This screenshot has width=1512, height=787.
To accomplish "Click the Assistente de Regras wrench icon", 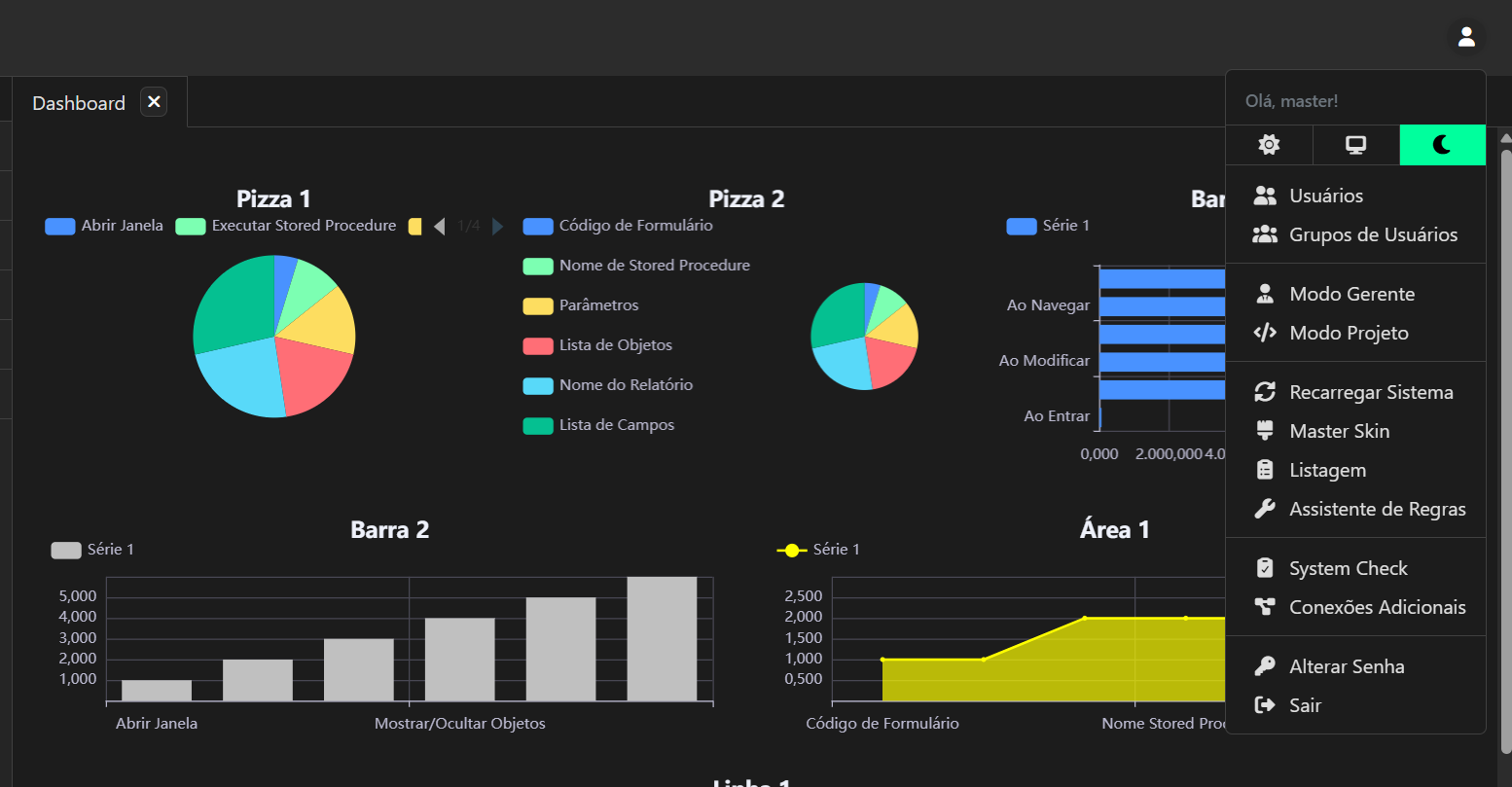I will point(1265,509).
